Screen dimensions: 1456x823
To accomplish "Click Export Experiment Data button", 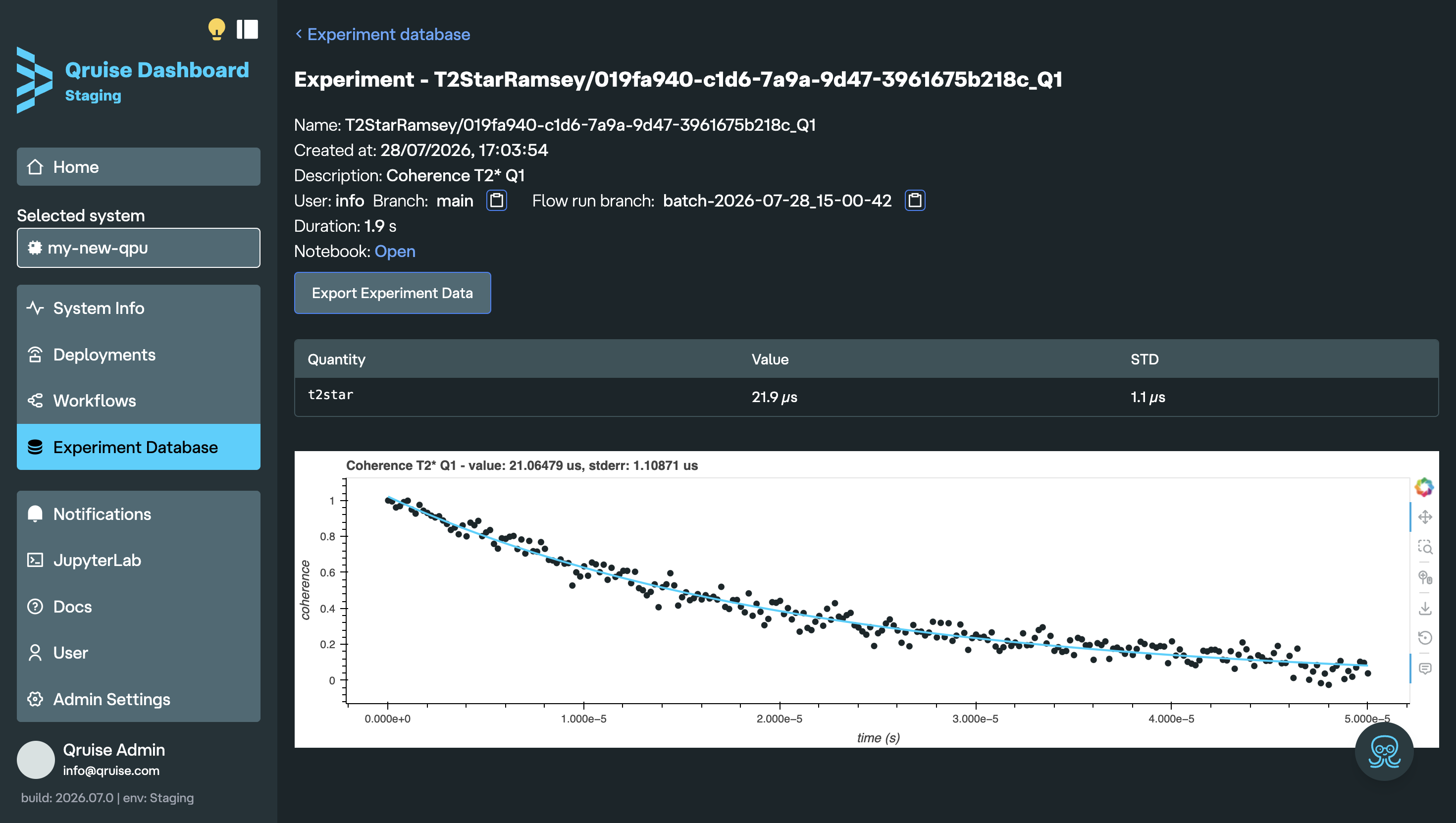I will (x=392, y=293).
